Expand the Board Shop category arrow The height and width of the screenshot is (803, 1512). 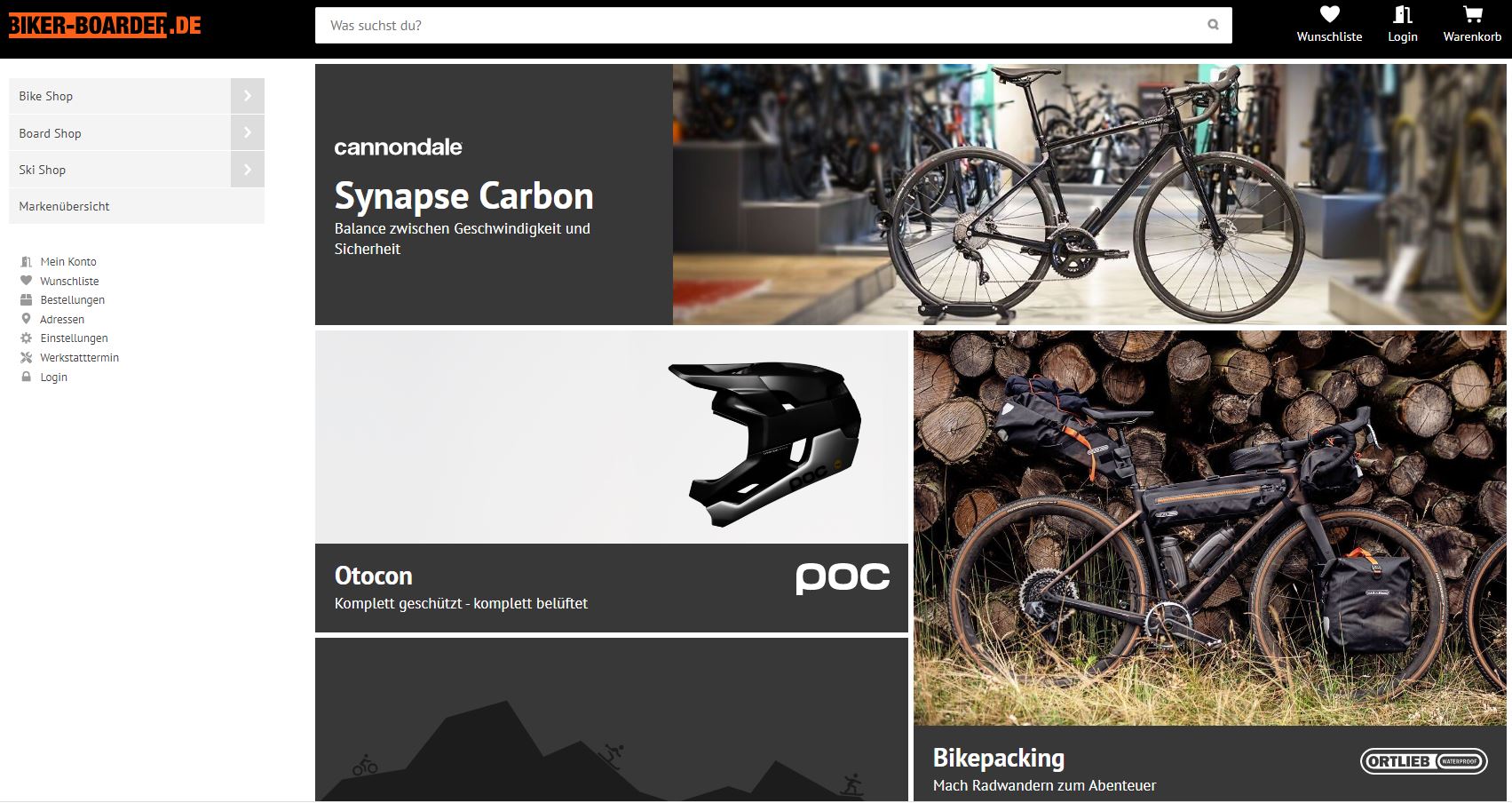click(x=248, y=133)
